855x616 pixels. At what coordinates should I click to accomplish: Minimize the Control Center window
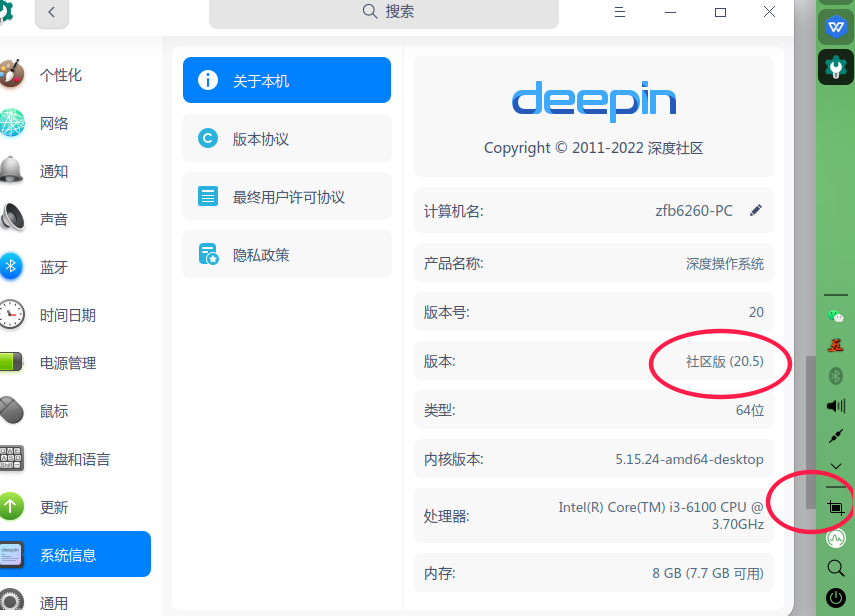tap(670, 12)
